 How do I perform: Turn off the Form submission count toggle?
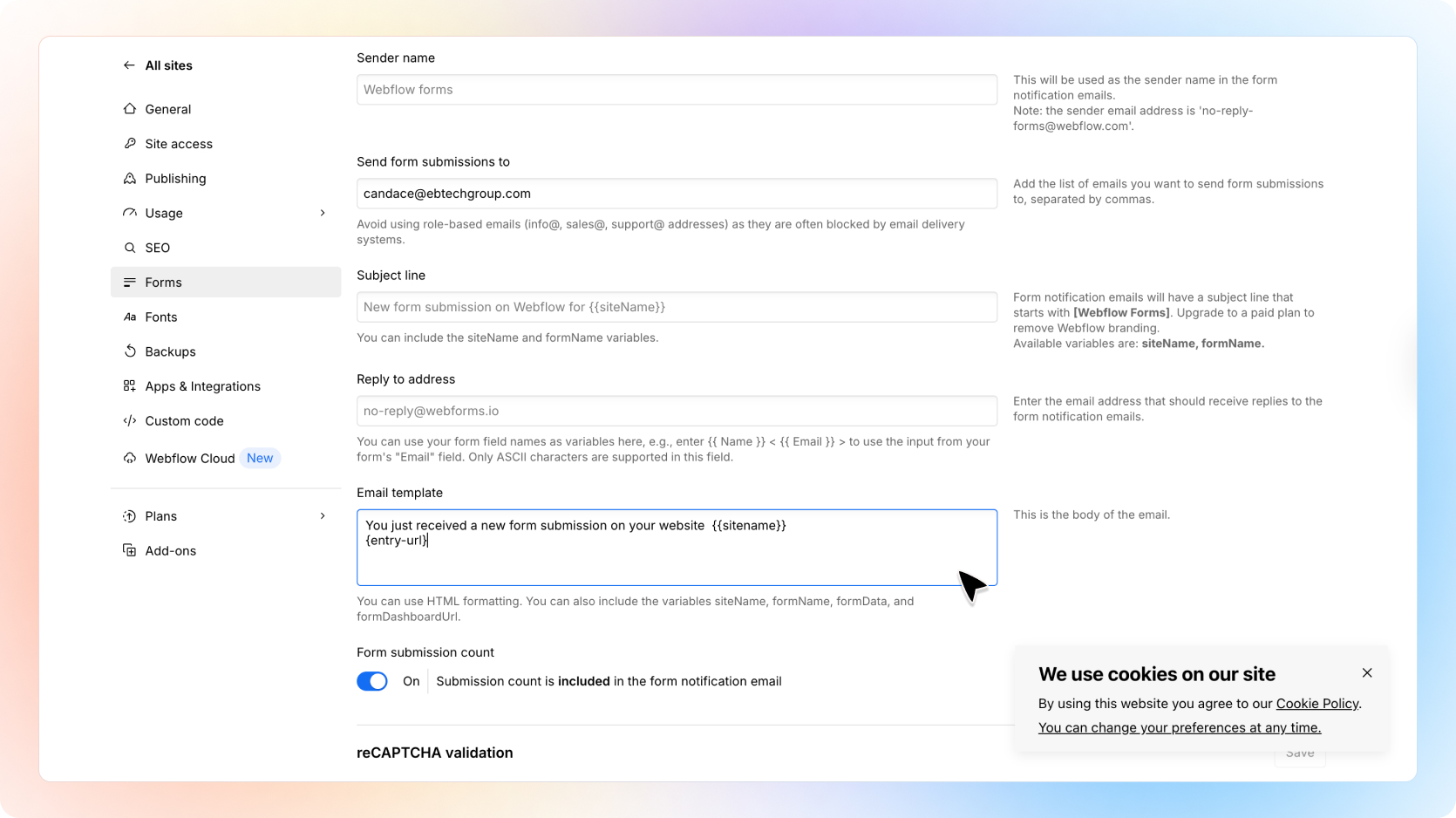[x=372, y=681]
